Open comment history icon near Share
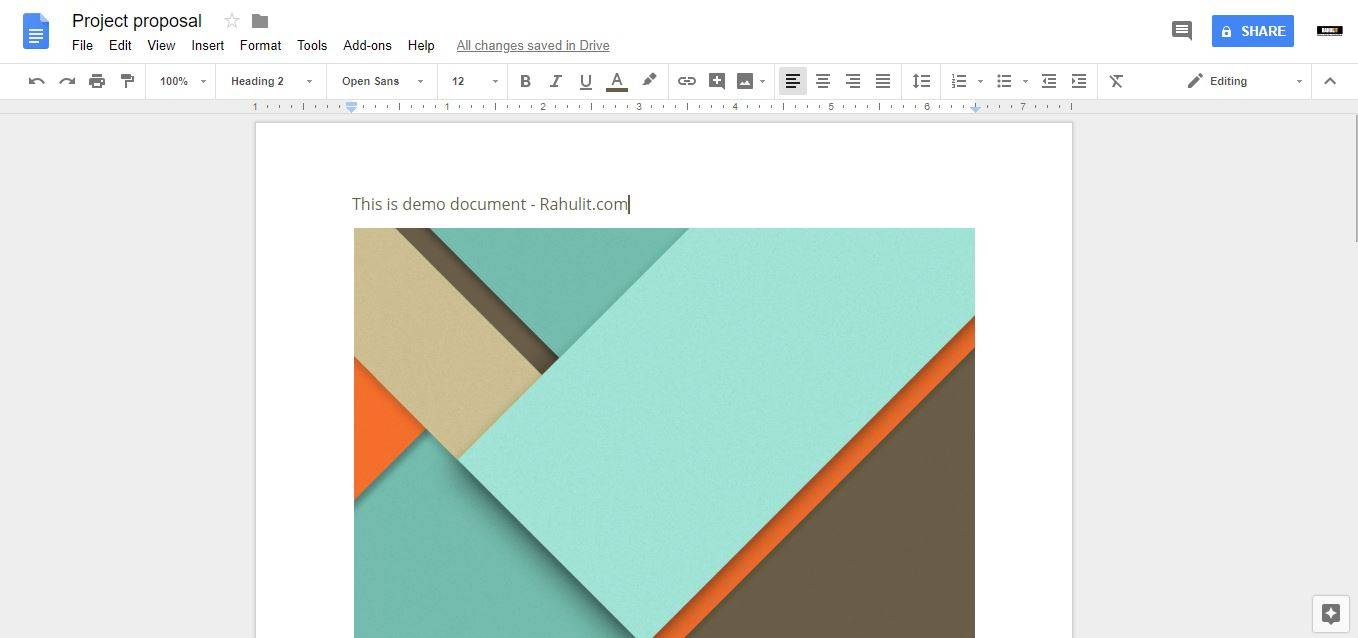This screenshot has width=1358, height=638. tap(1181, 30)
